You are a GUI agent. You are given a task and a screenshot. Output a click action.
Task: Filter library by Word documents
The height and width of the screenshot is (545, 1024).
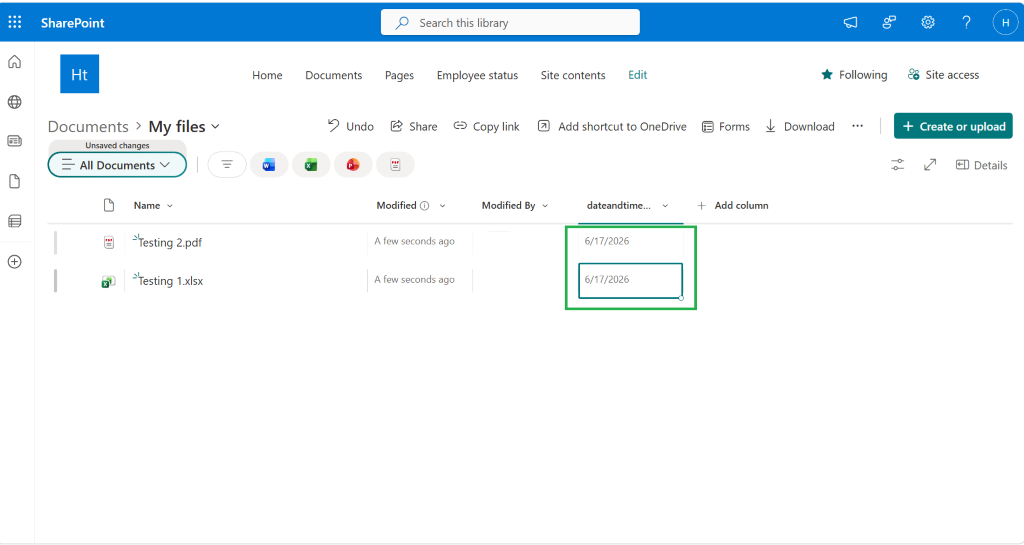pyautogui.click(x=268, y=165)
